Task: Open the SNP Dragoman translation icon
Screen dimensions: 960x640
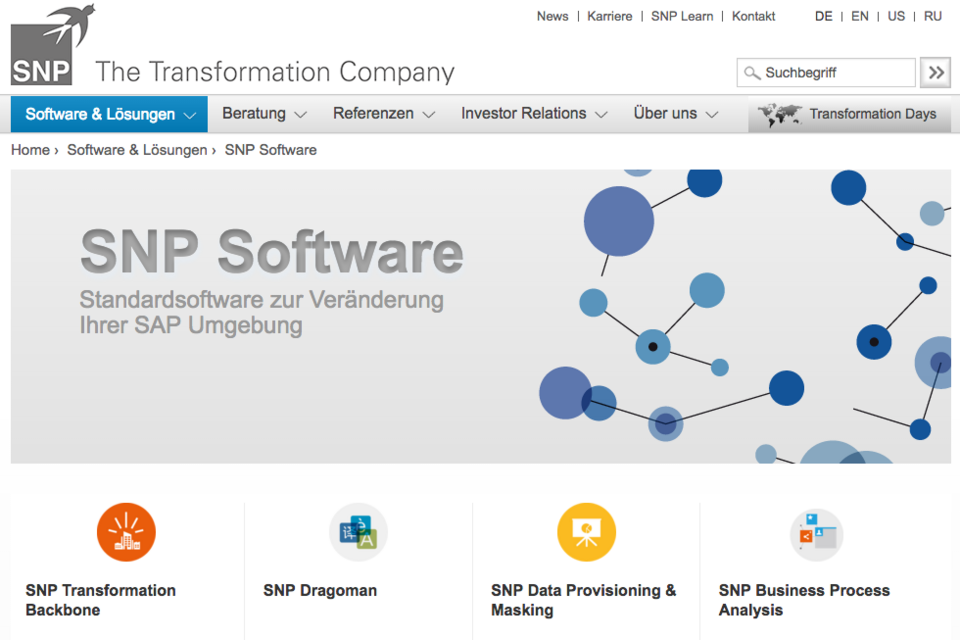Action: 359,532
